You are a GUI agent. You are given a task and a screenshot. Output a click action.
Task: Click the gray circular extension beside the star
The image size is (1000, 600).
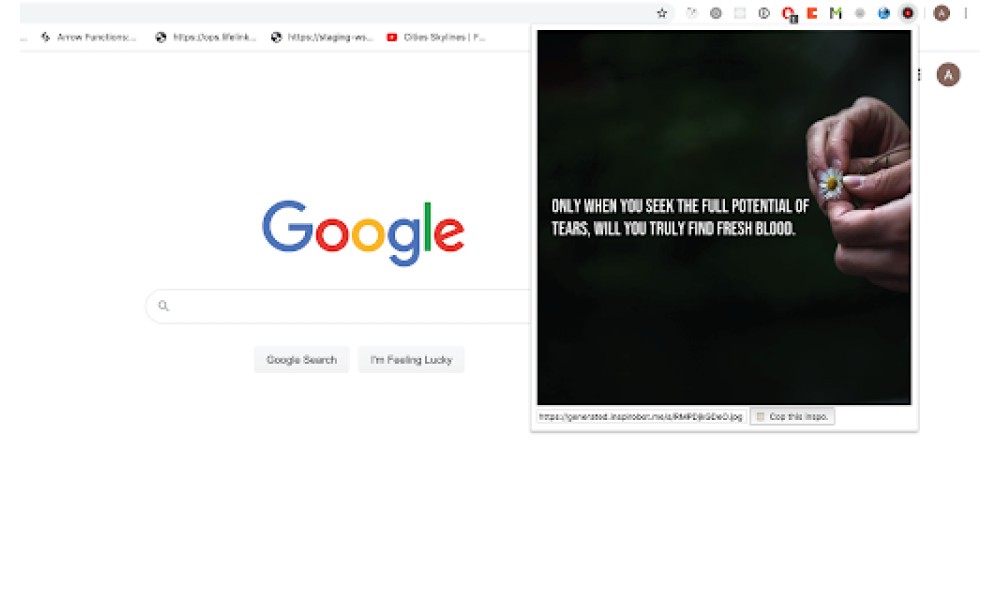coord(716,13)
